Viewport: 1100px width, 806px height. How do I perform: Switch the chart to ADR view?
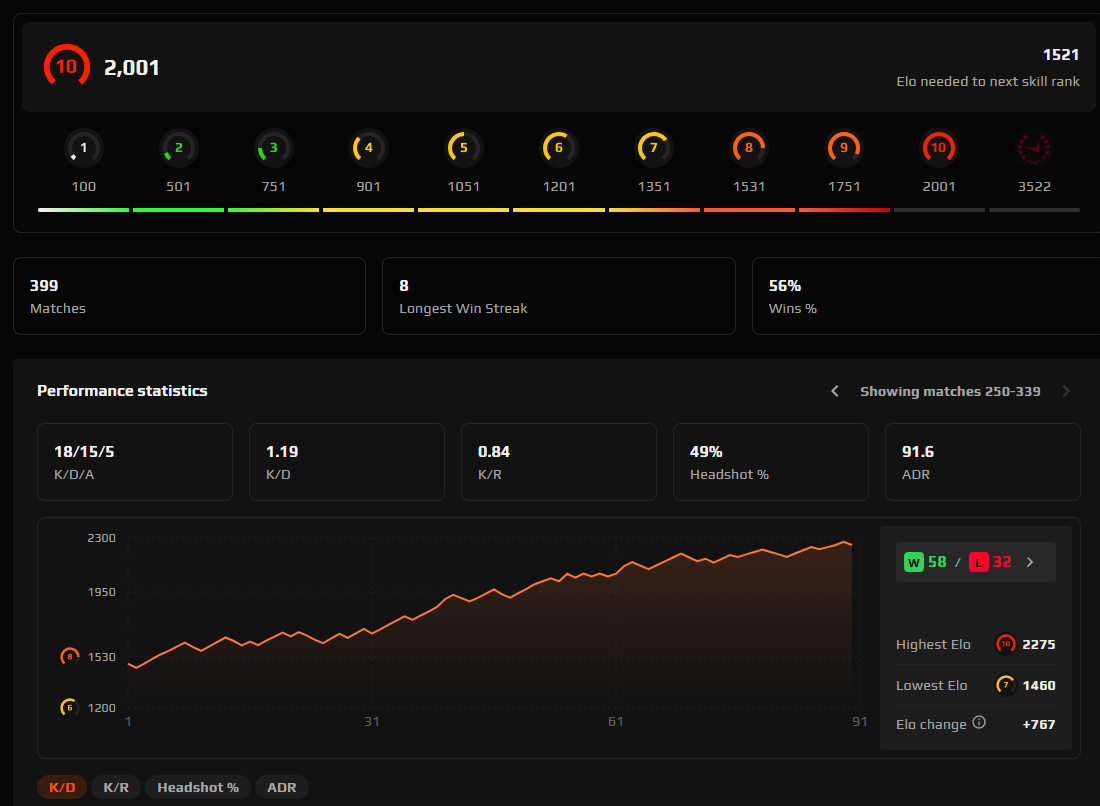point(281,787)
